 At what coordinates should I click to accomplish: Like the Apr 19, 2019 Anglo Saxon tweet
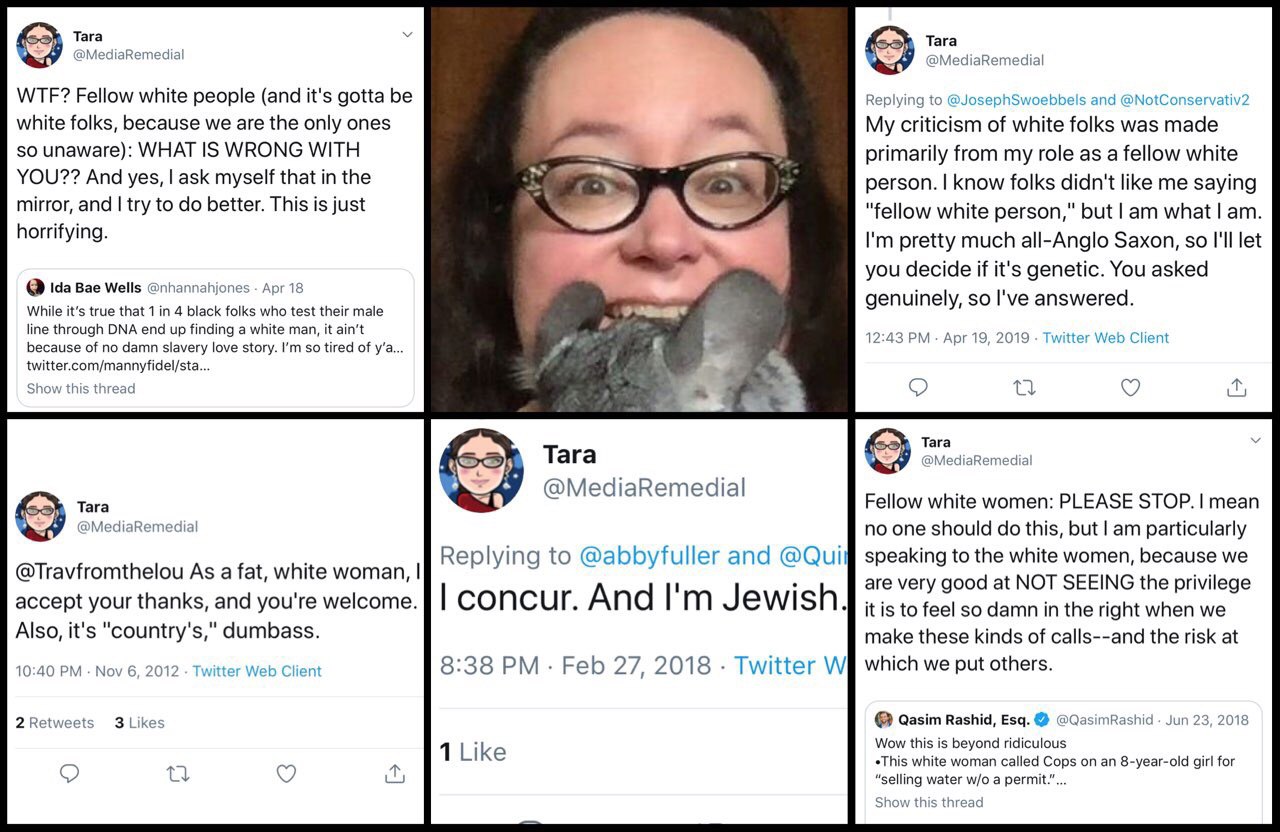pos(1130,387)
